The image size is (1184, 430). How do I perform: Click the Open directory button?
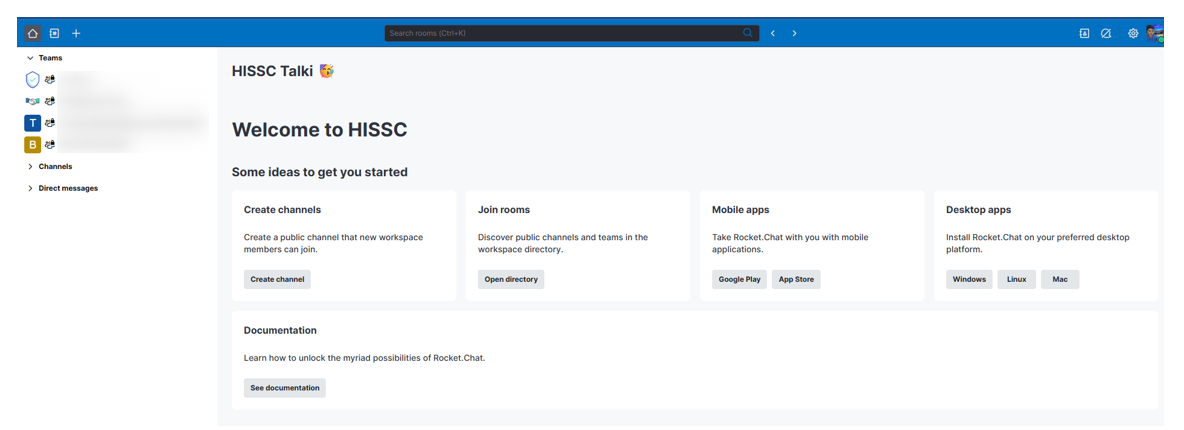click(511, 280)
